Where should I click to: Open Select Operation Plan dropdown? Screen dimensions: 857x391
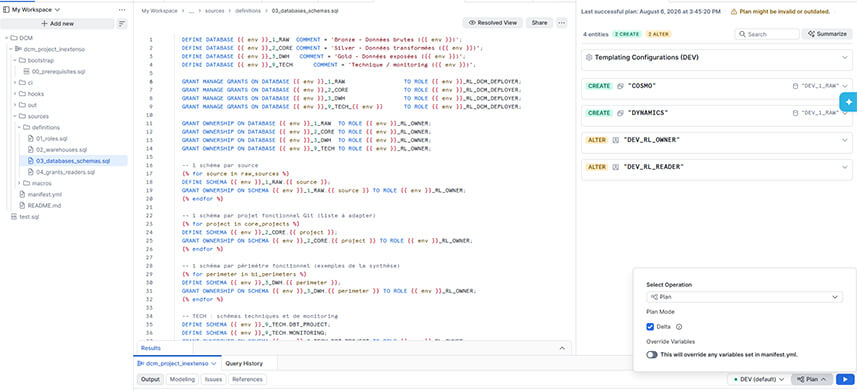click(x=744, y=296)
